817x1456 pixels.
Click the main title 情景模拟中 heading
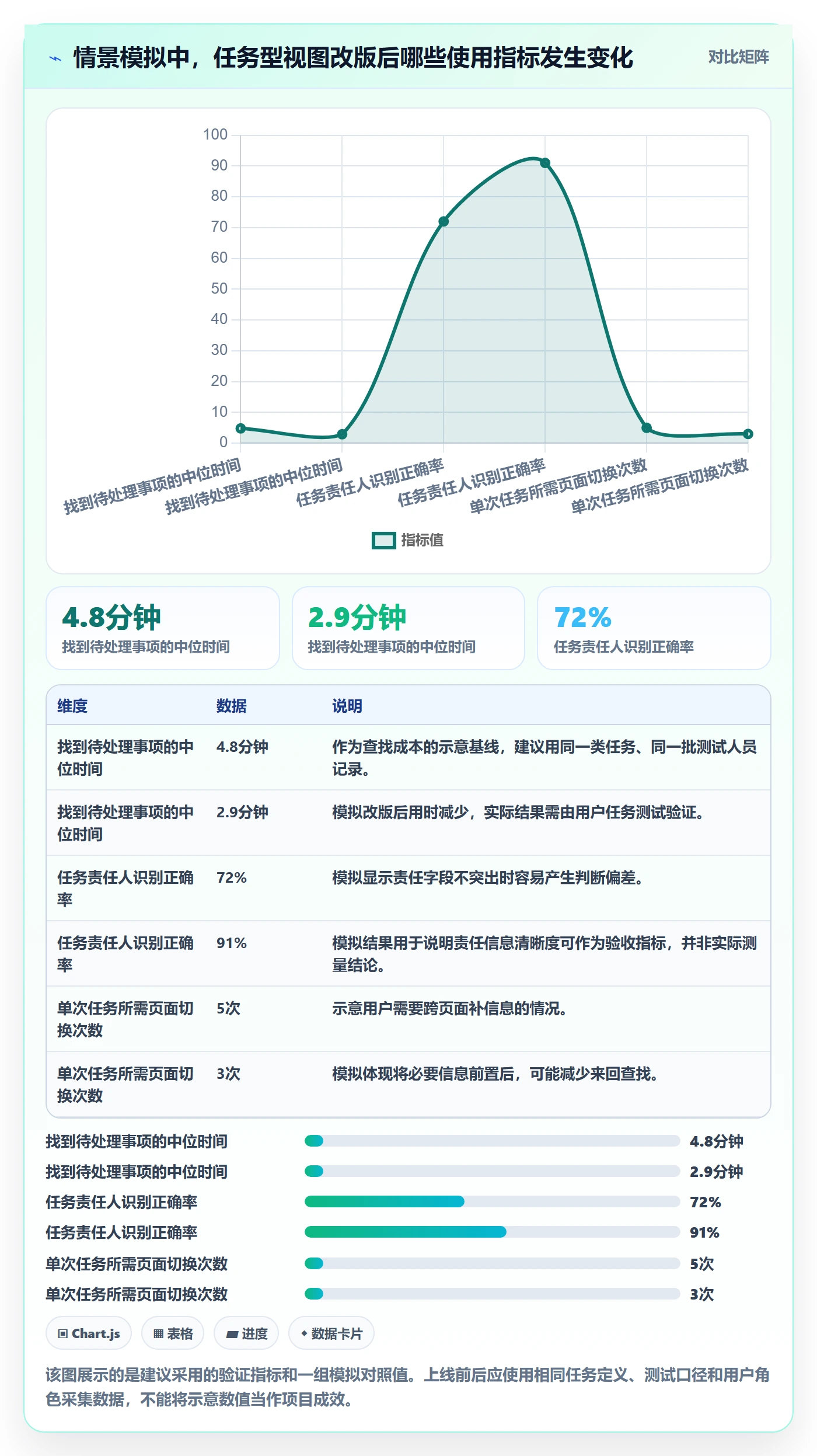[x=353, y=58]
